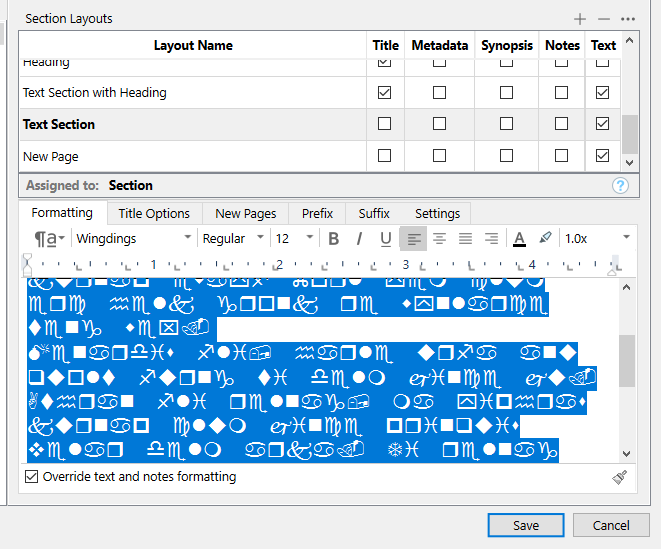
Task: Open section layouts more options menu
Action: 628,19
